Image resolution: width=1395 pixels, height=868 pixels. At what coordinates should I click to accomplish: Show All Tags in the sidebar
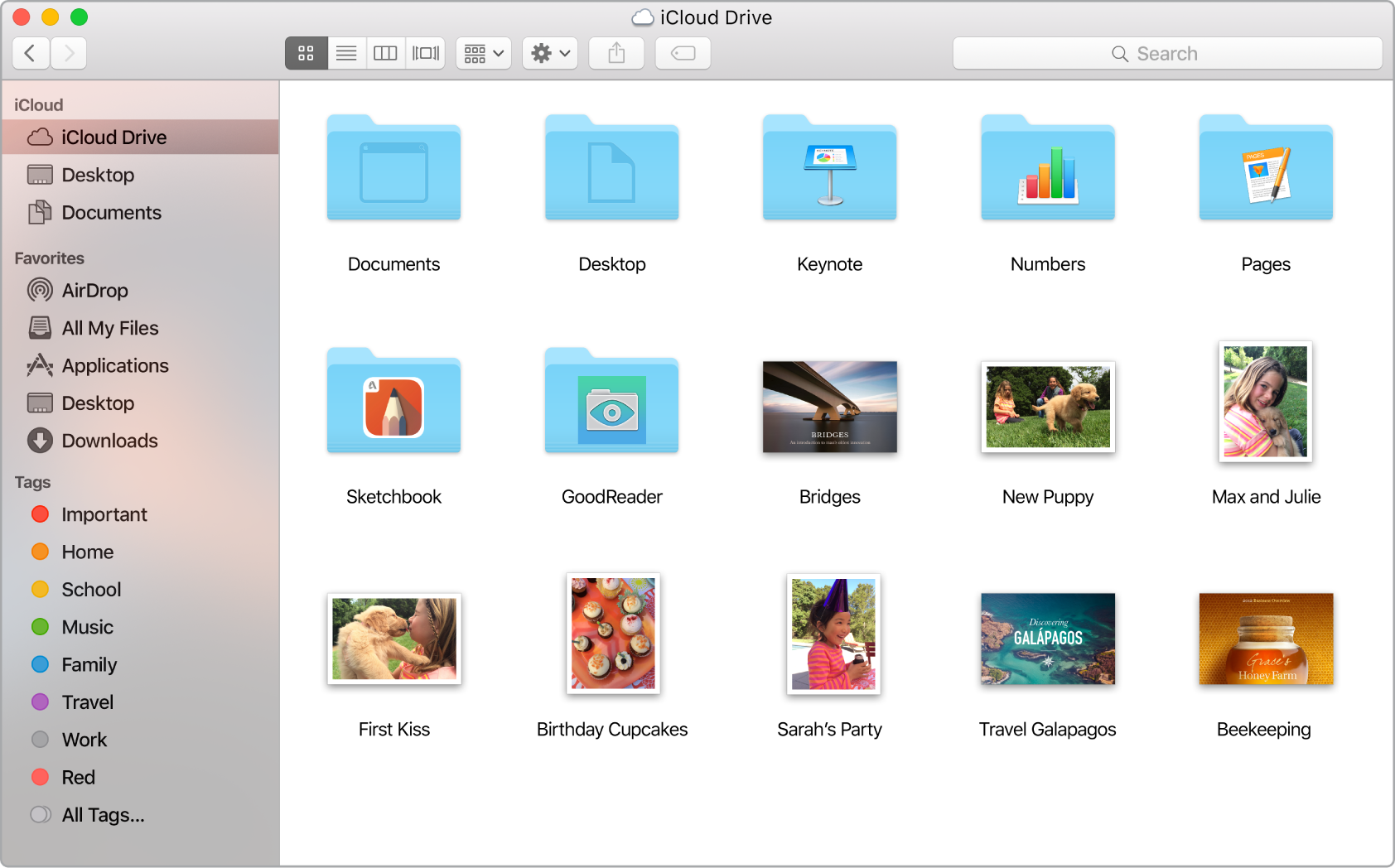pyautogui.click(x=140, y=815)
